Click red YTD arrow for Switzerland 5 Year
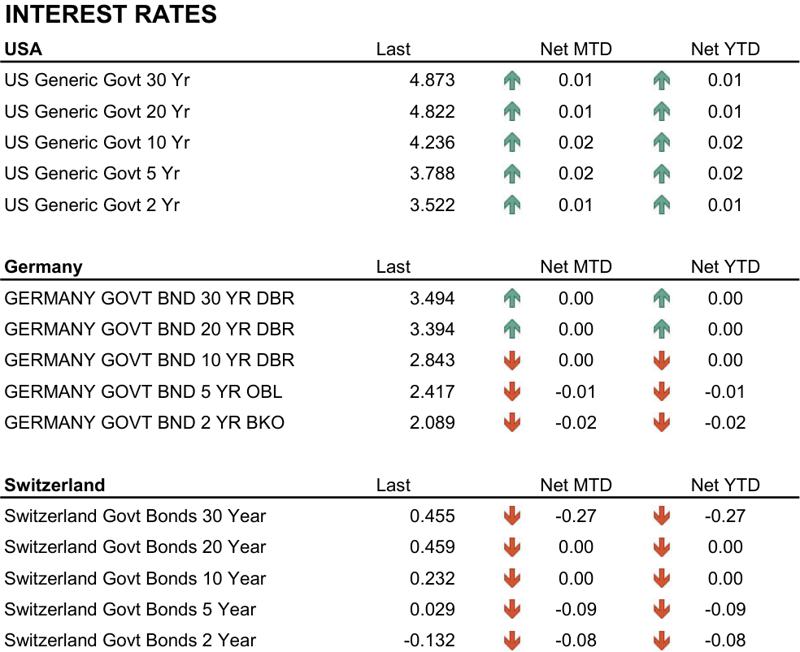Viewport: 800px width, 652px height. point(661,609)
